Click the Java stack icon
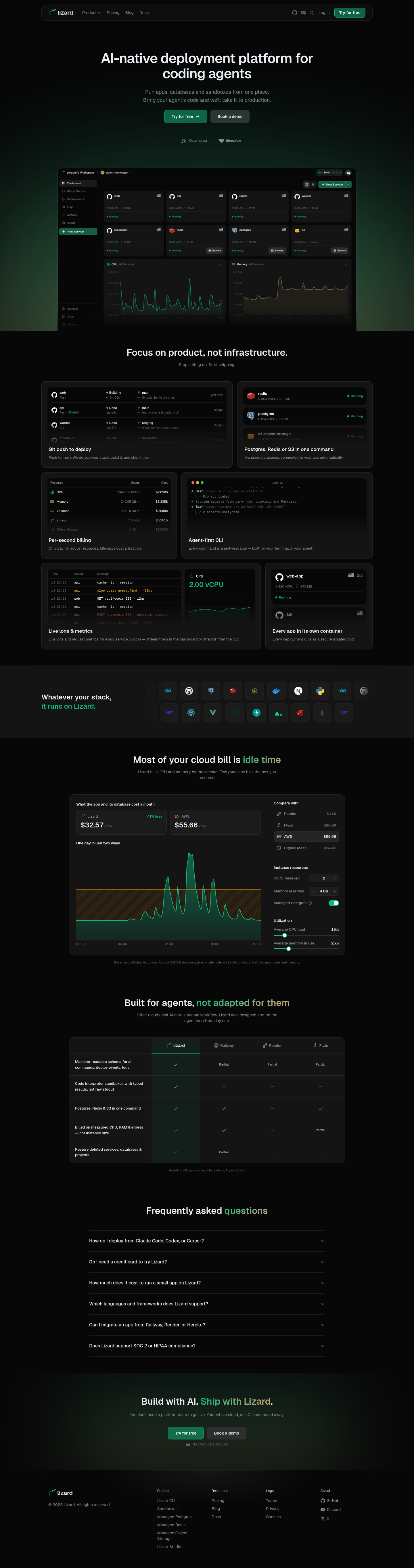 322,713
